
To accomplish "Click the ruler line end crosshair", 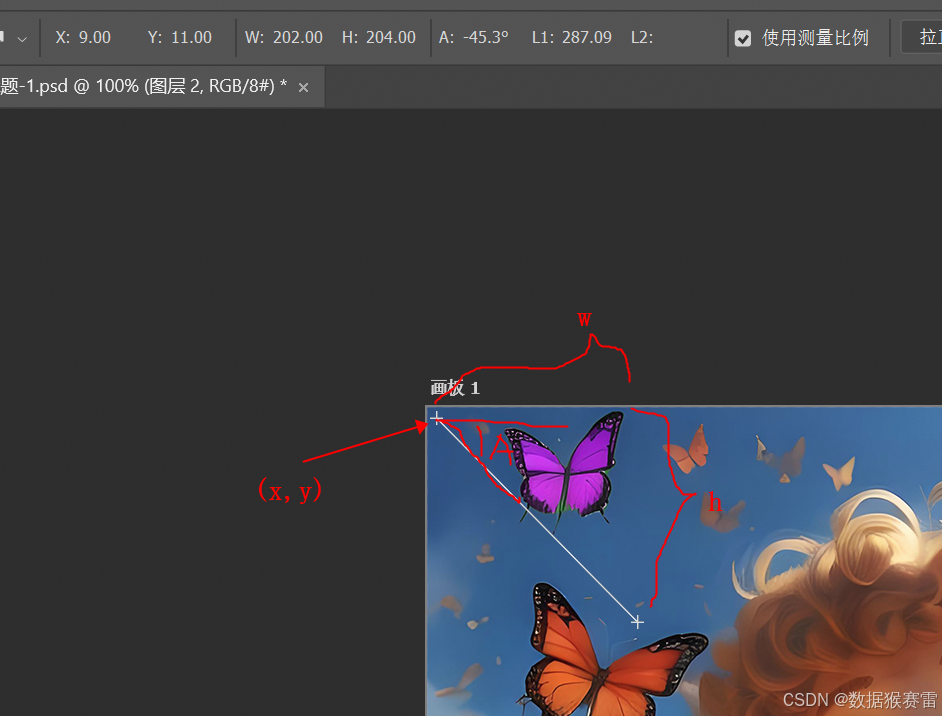I will [x=637, y=622].
